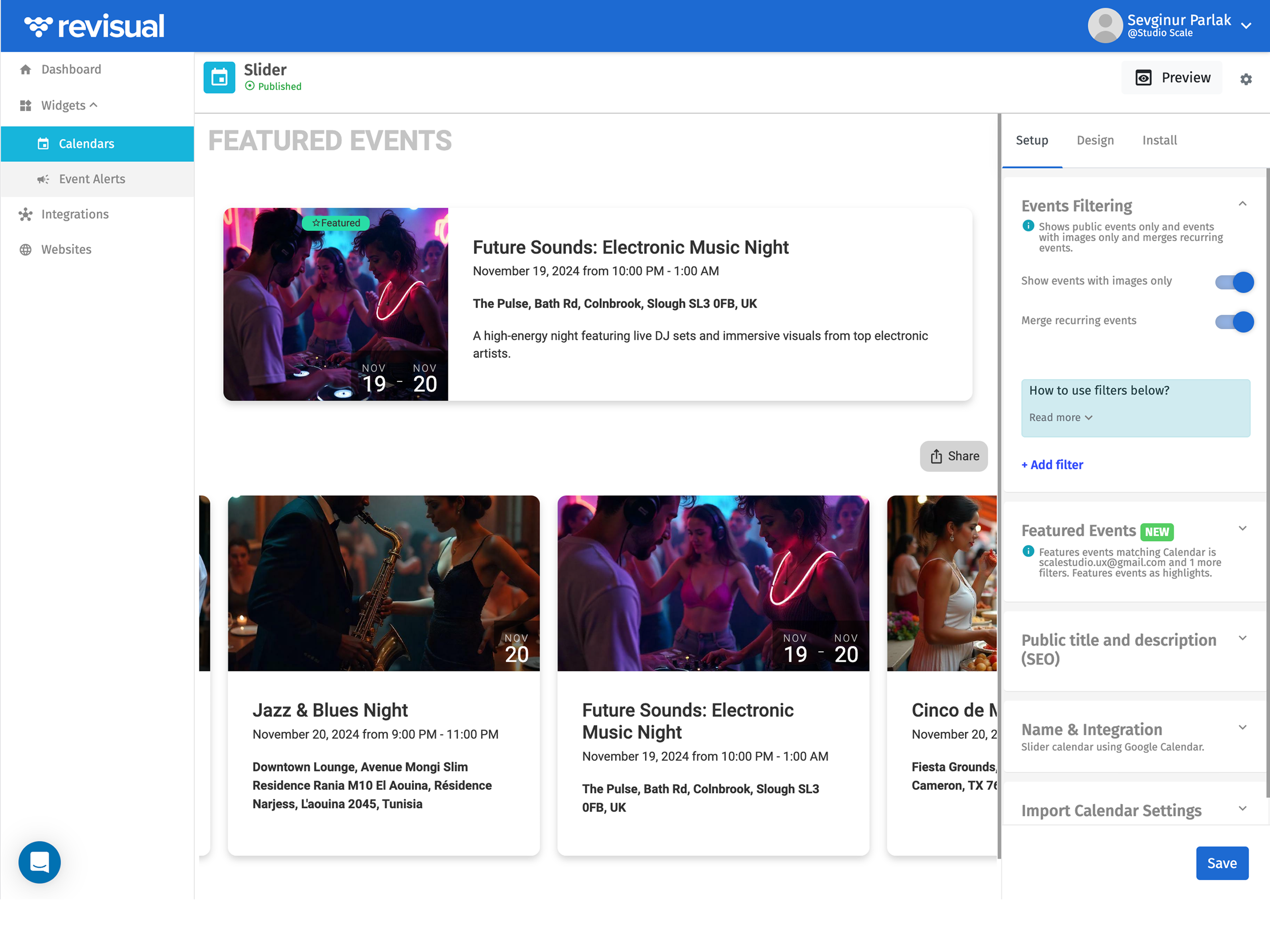Switch to the Design tab

(x=1095, y=141)
